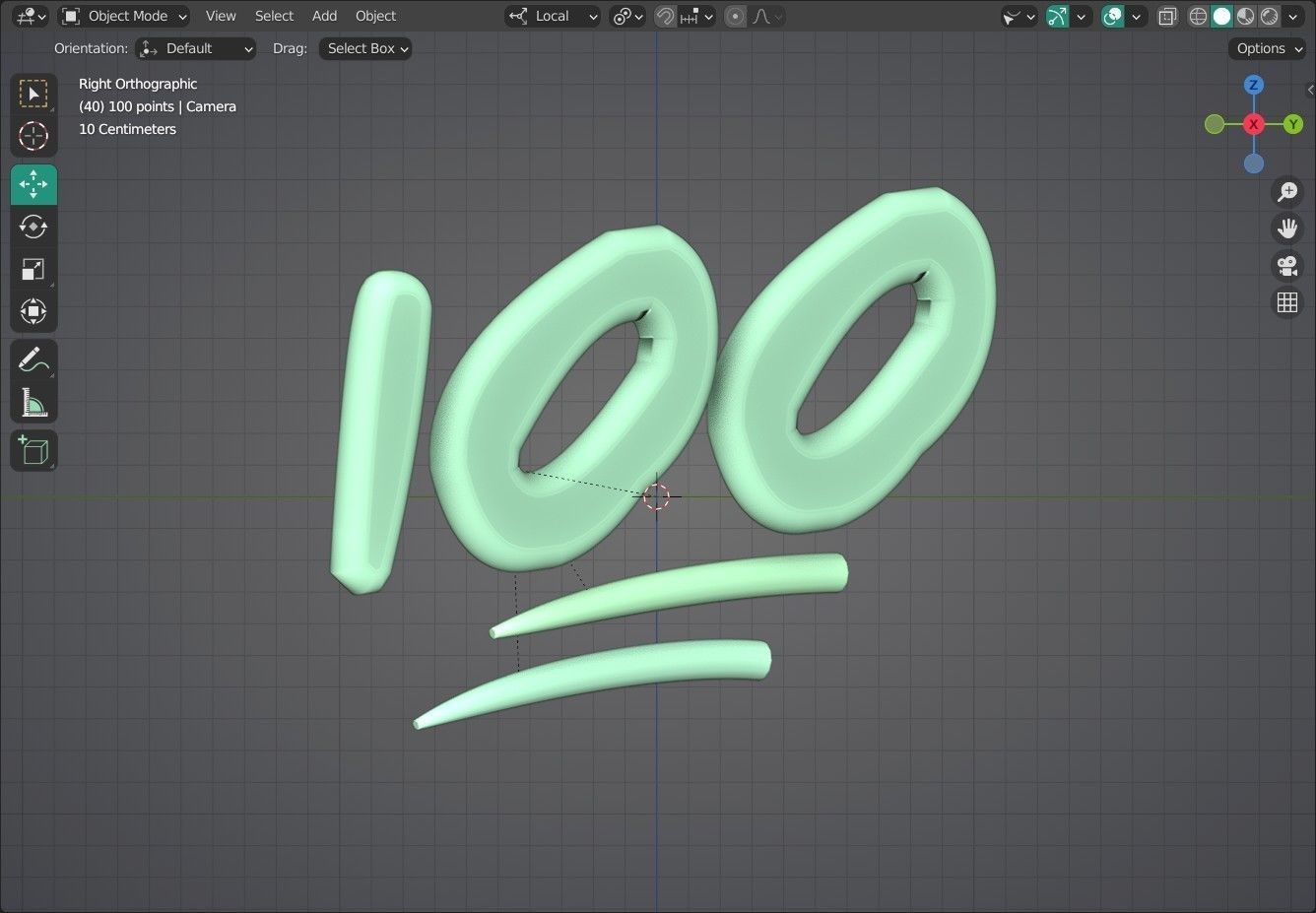Click the blue Z axis gizmo
The height and width of the screenshot is (913, 1316).
coord(1253,85)
